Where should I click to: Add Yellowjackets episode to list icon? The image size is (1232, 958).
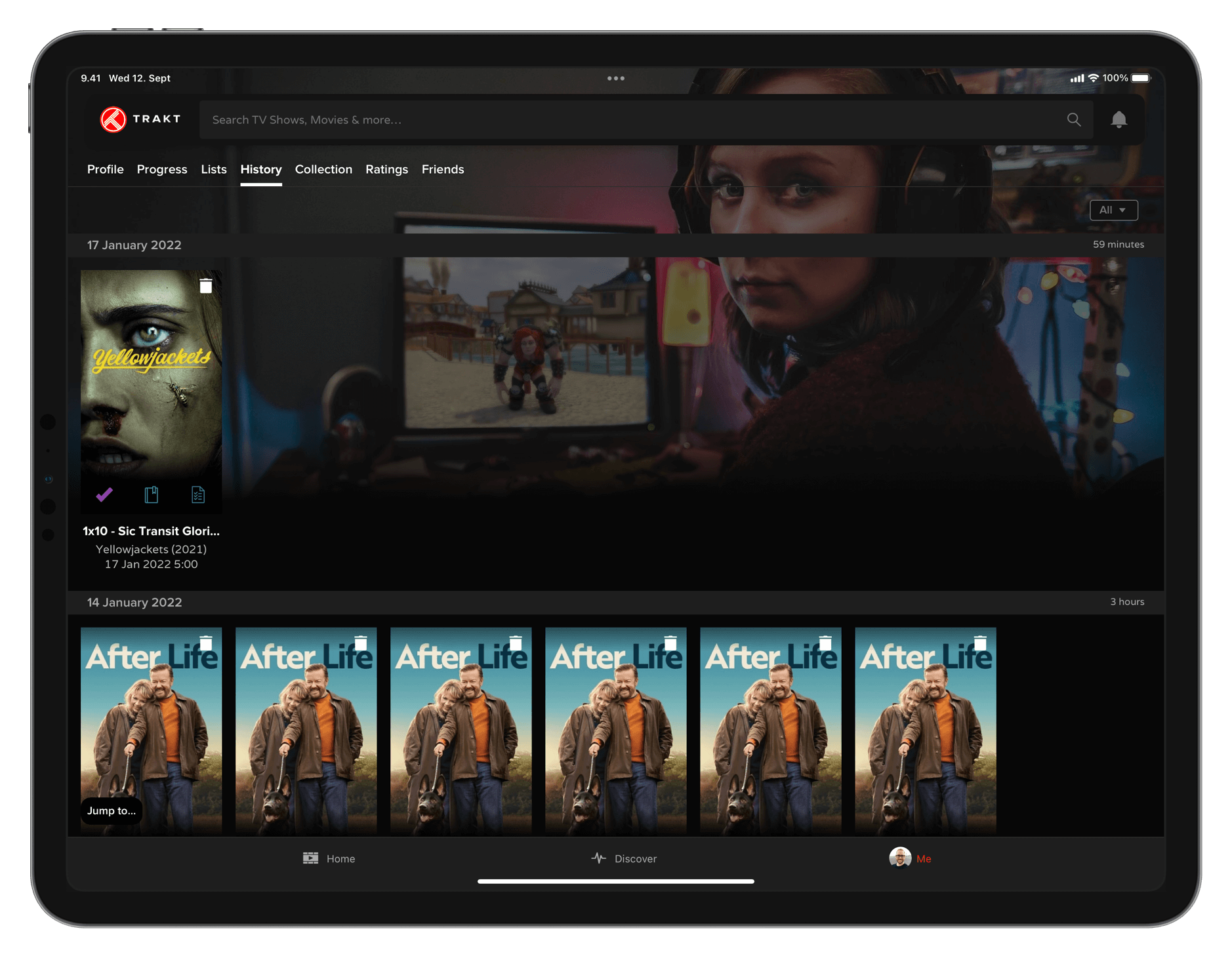[197, 494]
